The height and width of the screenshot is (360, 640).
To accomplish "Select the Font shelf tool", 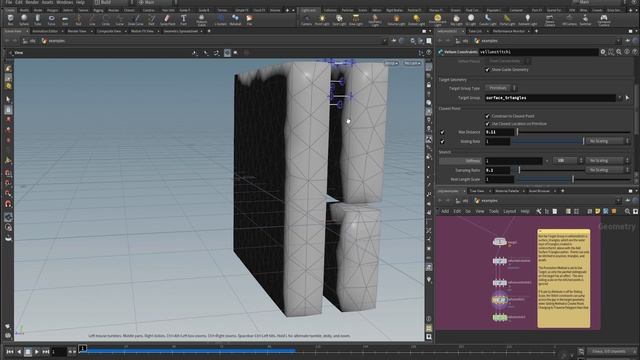I will click(x=183, y=20).
